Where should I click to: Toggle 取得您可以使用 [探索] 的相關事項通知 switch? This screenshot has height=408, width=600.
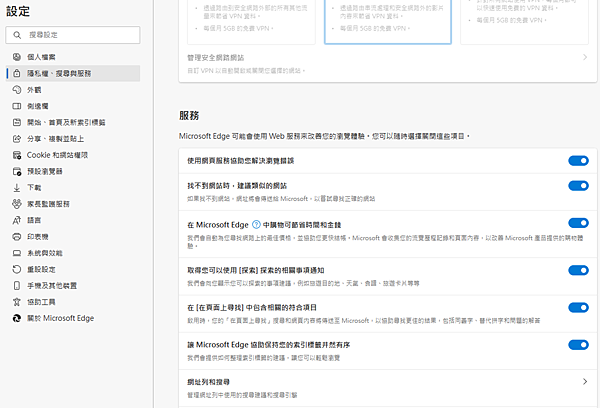[578, 270]
